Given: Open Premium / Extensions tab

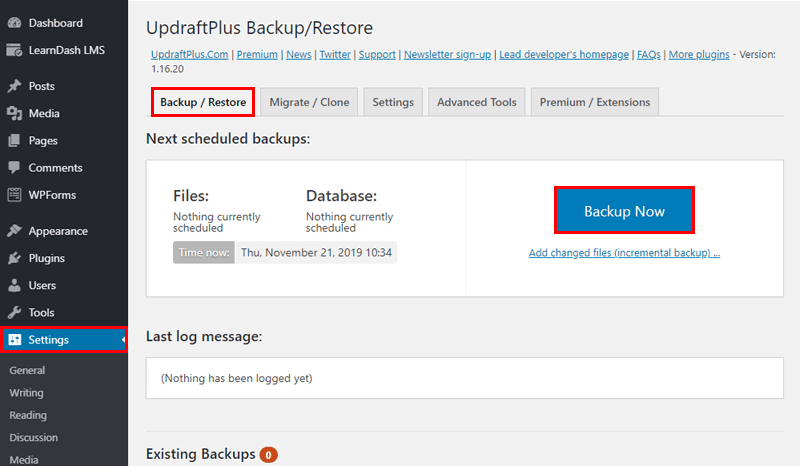Looking at the screenshot, I should (x=595, y=102).
